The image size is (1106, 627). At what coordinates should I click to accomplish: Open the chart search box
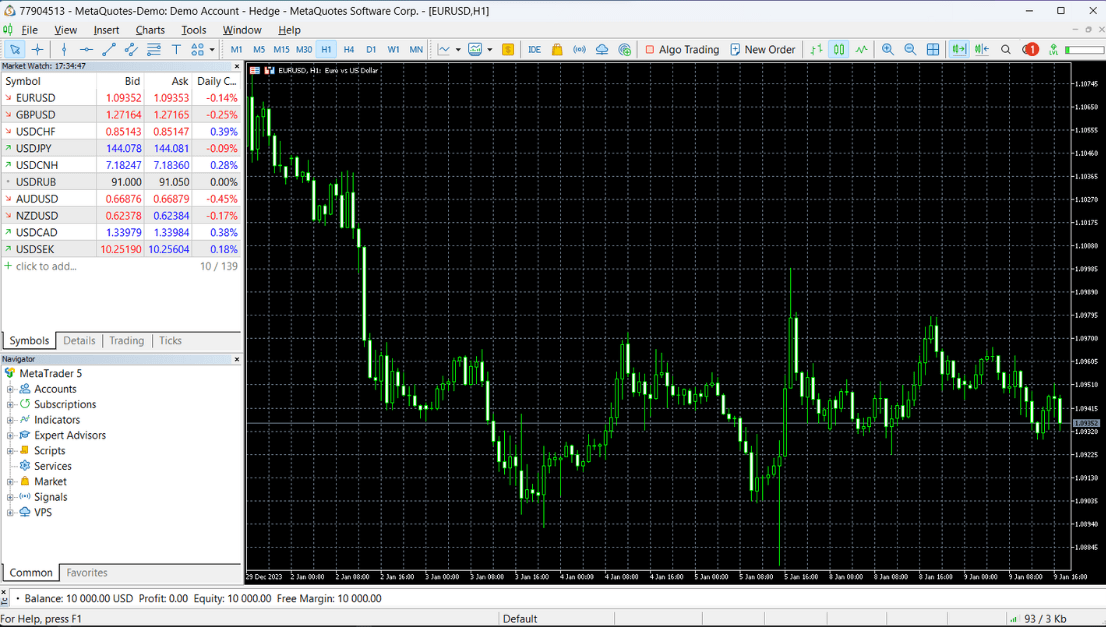tap(1005, 48)
